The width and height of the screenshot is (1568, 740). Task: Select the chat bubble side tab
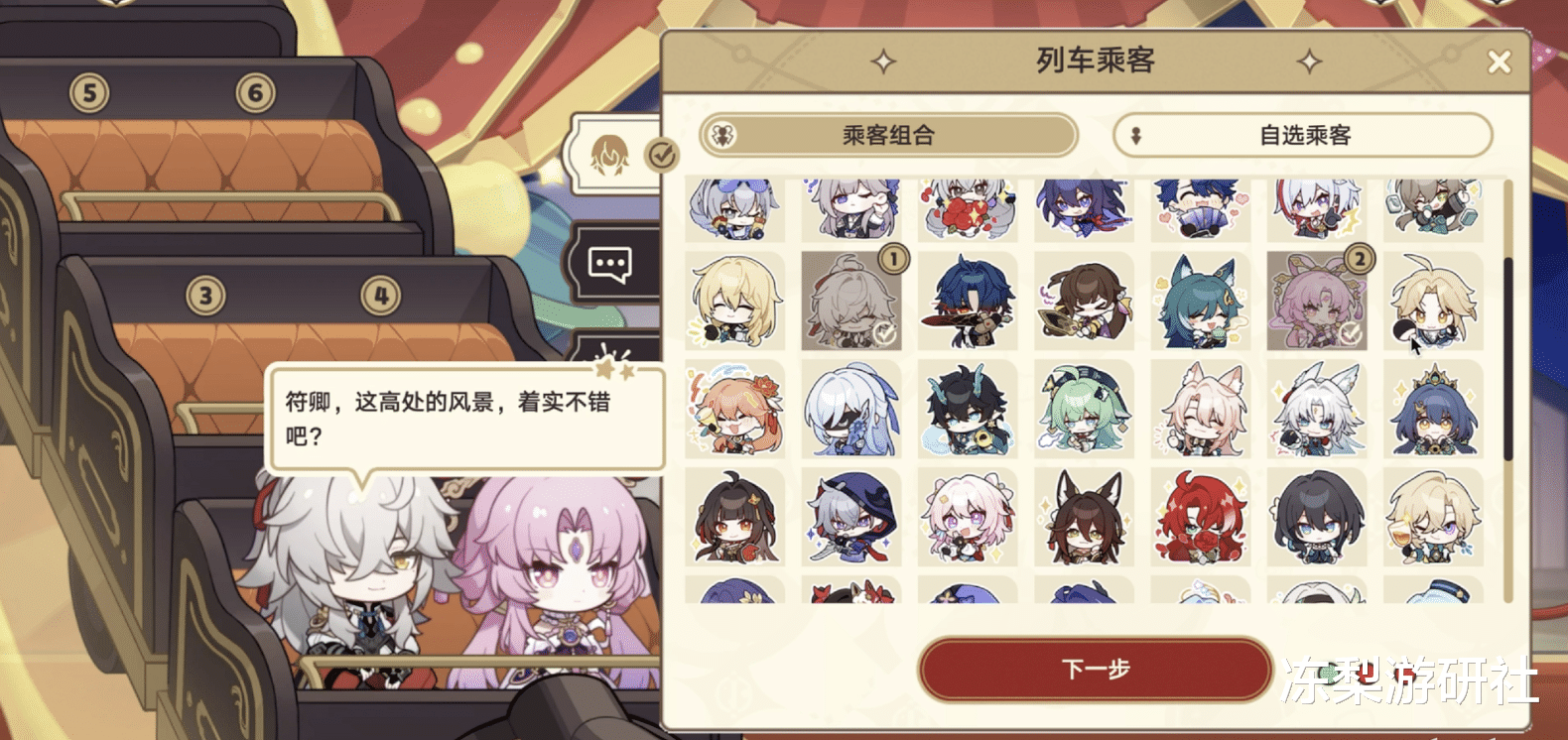(x=611, y=265)
